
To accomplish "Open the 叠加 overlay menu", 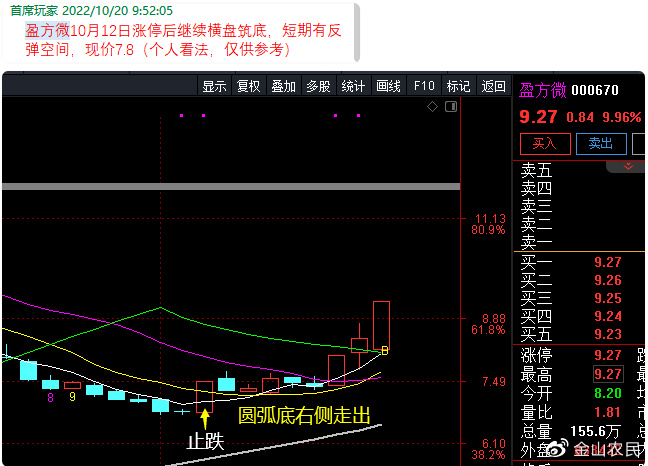I will pyautogui.click(x=283, y=86).
